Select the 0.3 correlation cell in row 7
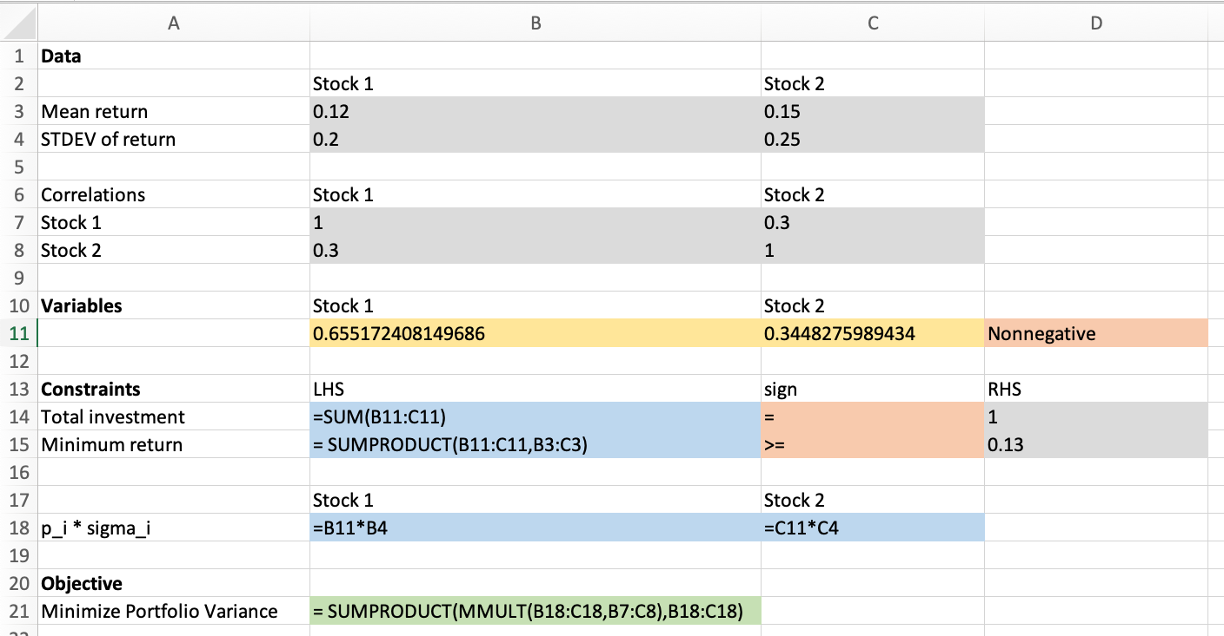 click(x=830, y=222)
